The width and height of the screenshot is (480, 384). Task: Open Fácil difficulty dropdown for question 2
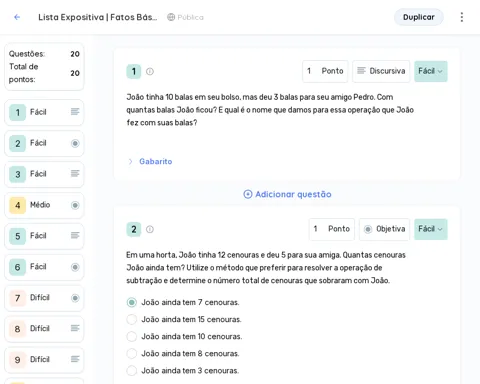(431, 229)
